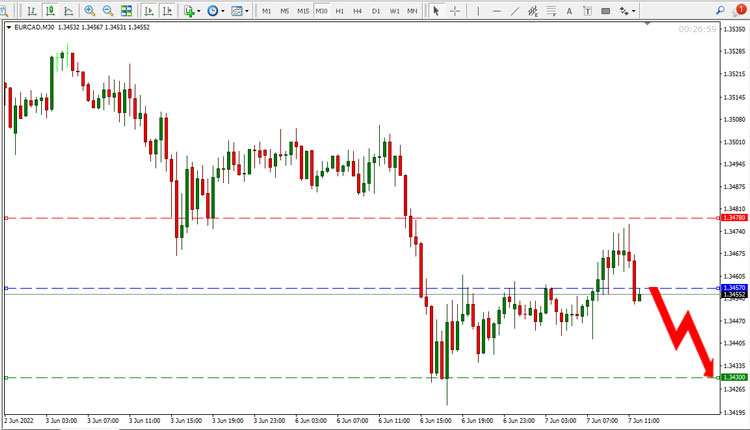Select M15 timeframe button

pos(303,11)
